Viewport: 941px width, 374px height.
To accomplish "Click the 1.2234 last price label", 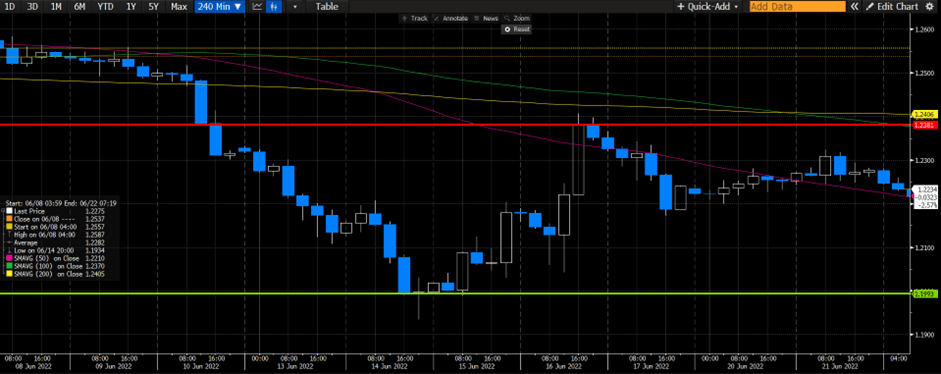I will (x=925, y=189).
